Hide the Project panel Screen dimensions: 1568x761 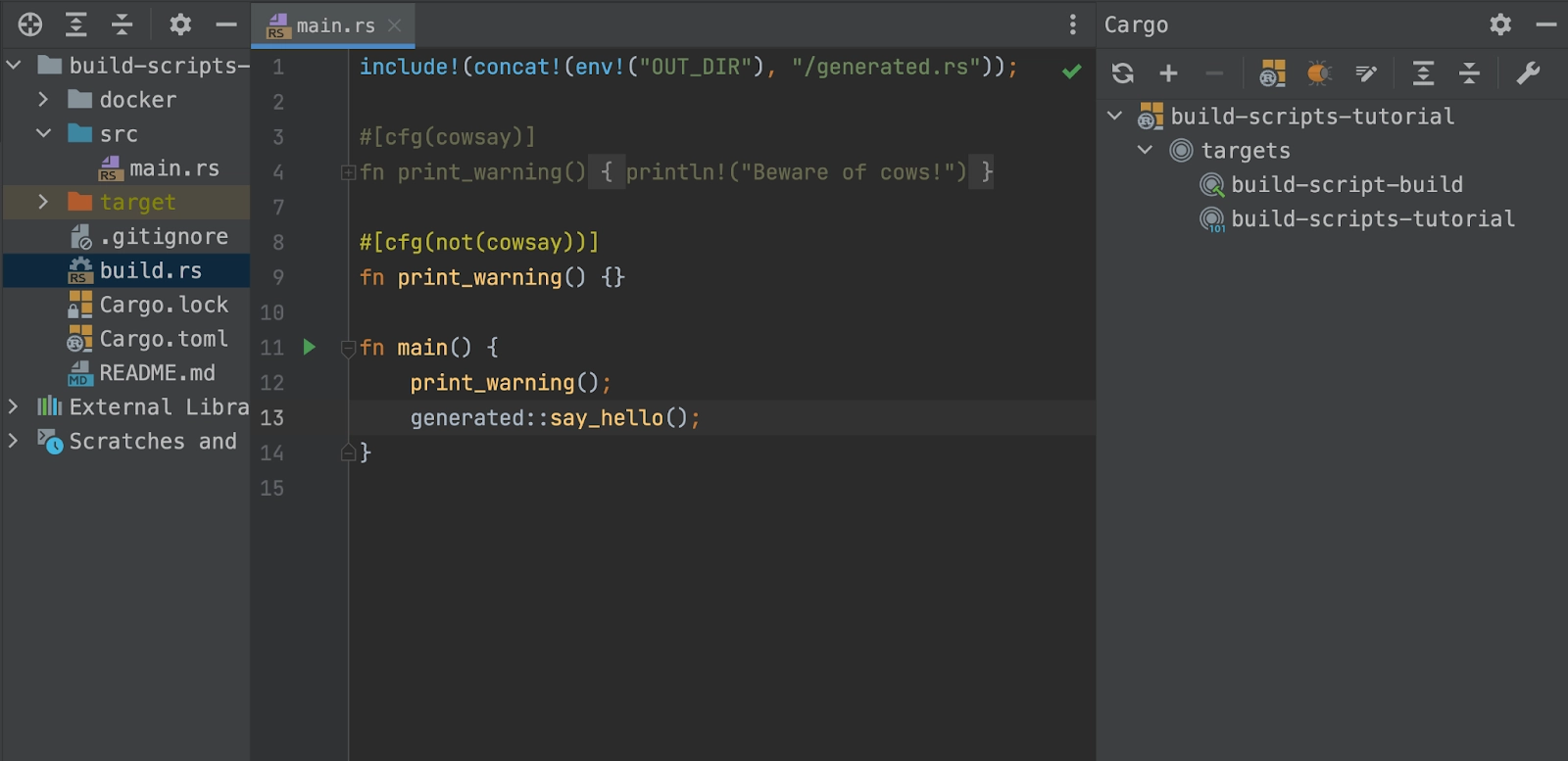pyautogui.click(x=226, y=24)
